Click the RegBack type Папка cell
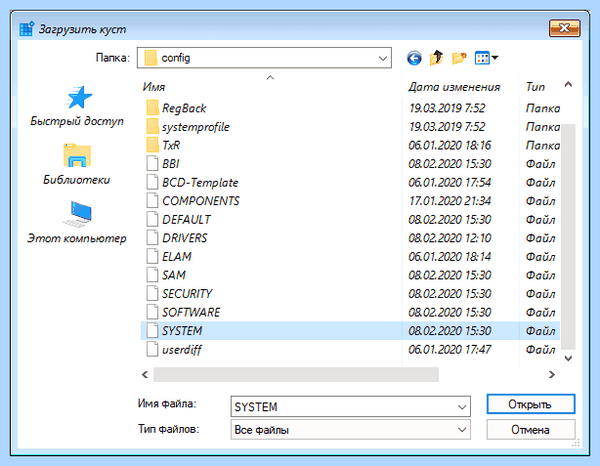The width and height of the screenshot is (600, 466). coord(543,108)
